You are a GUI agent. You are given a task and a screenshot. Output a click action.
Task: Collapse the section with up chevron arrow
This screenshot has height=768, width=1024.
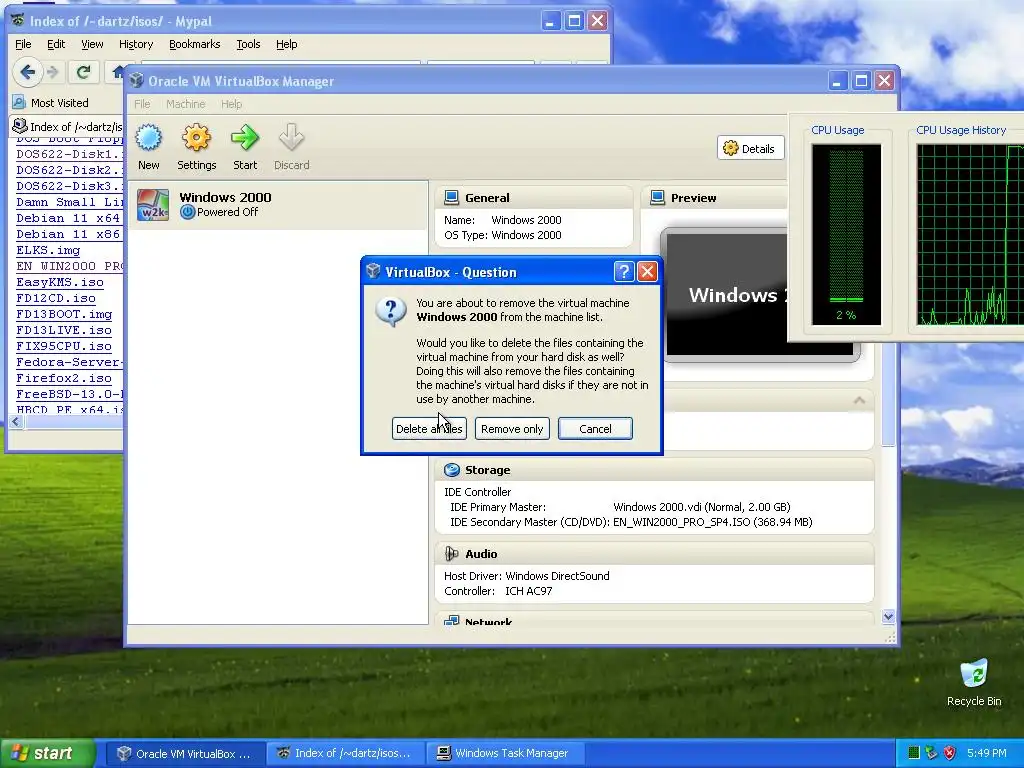[x=859, y=400]
